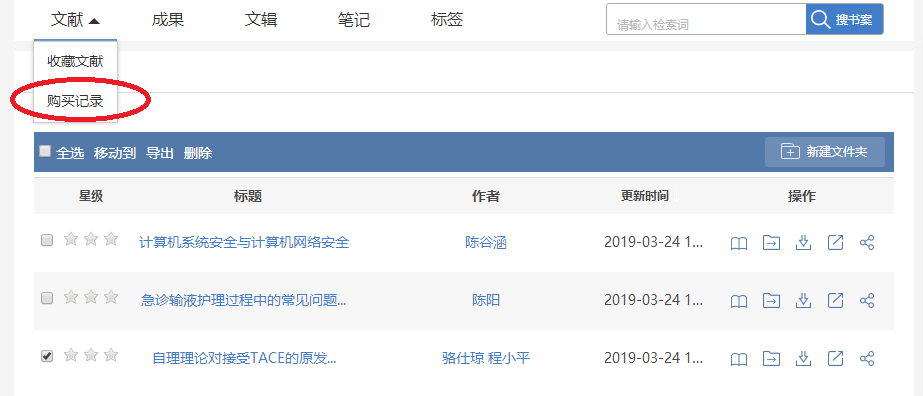
Task: Download the 自理理论对接受TACE document
Action: [x=803, y=358]
